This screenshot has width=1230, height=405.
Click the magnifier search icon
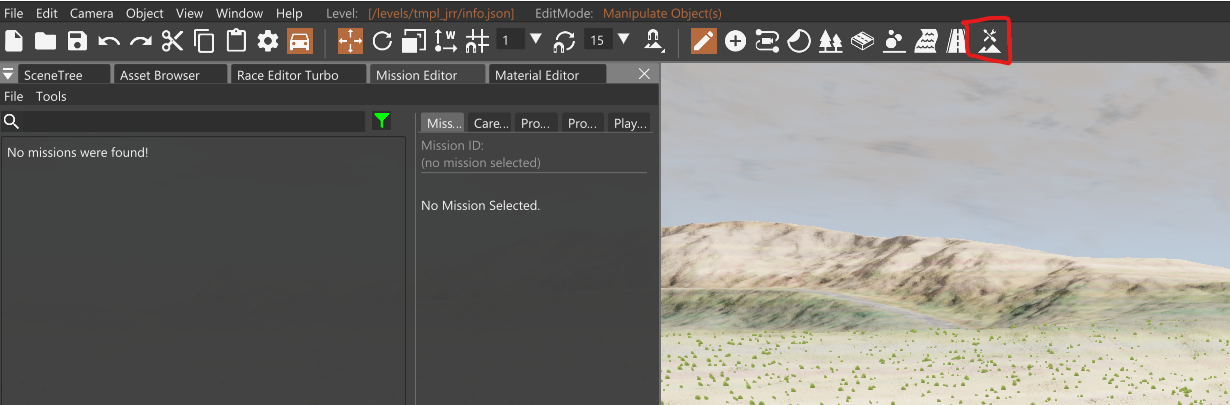click(x=11, y=121)
